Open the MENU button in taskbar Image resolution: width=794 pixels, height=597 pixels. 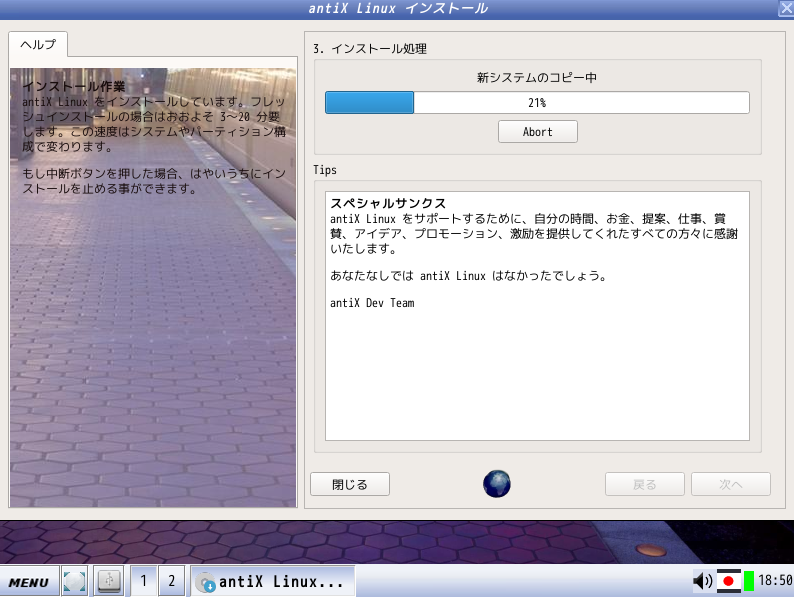29,581
